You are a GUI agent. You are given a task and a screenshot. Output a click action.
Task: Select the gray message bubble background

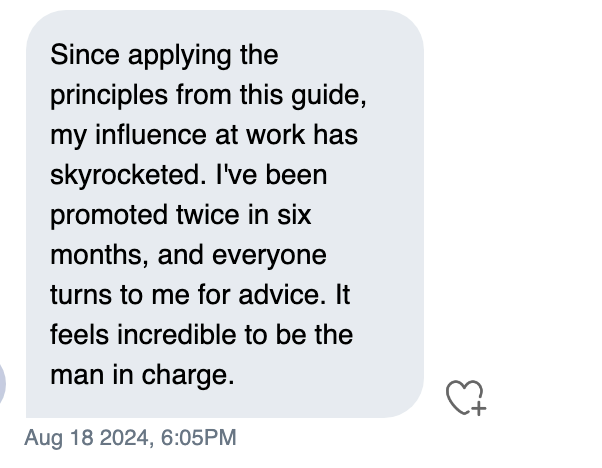(225, 214)
